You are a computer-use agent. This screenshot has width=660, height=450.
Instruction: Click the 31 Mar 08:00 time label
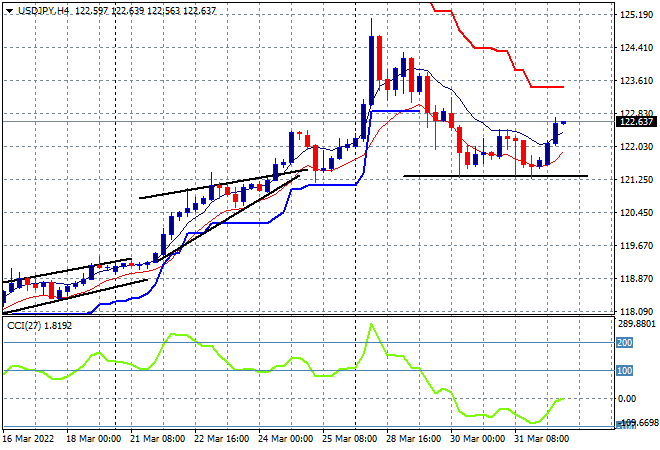pyautogui.click(x=541, y=439)
